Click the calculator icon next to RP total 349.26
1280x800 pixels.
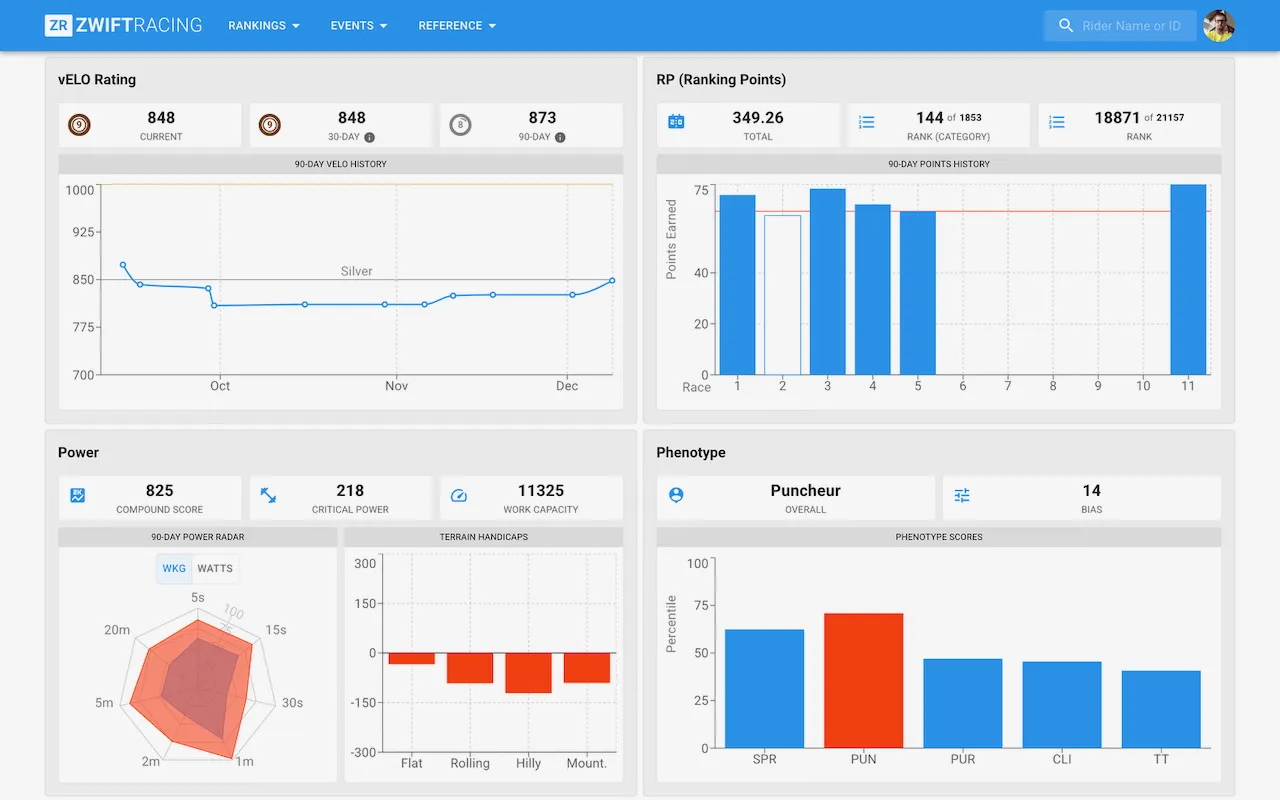pos(678,123)
